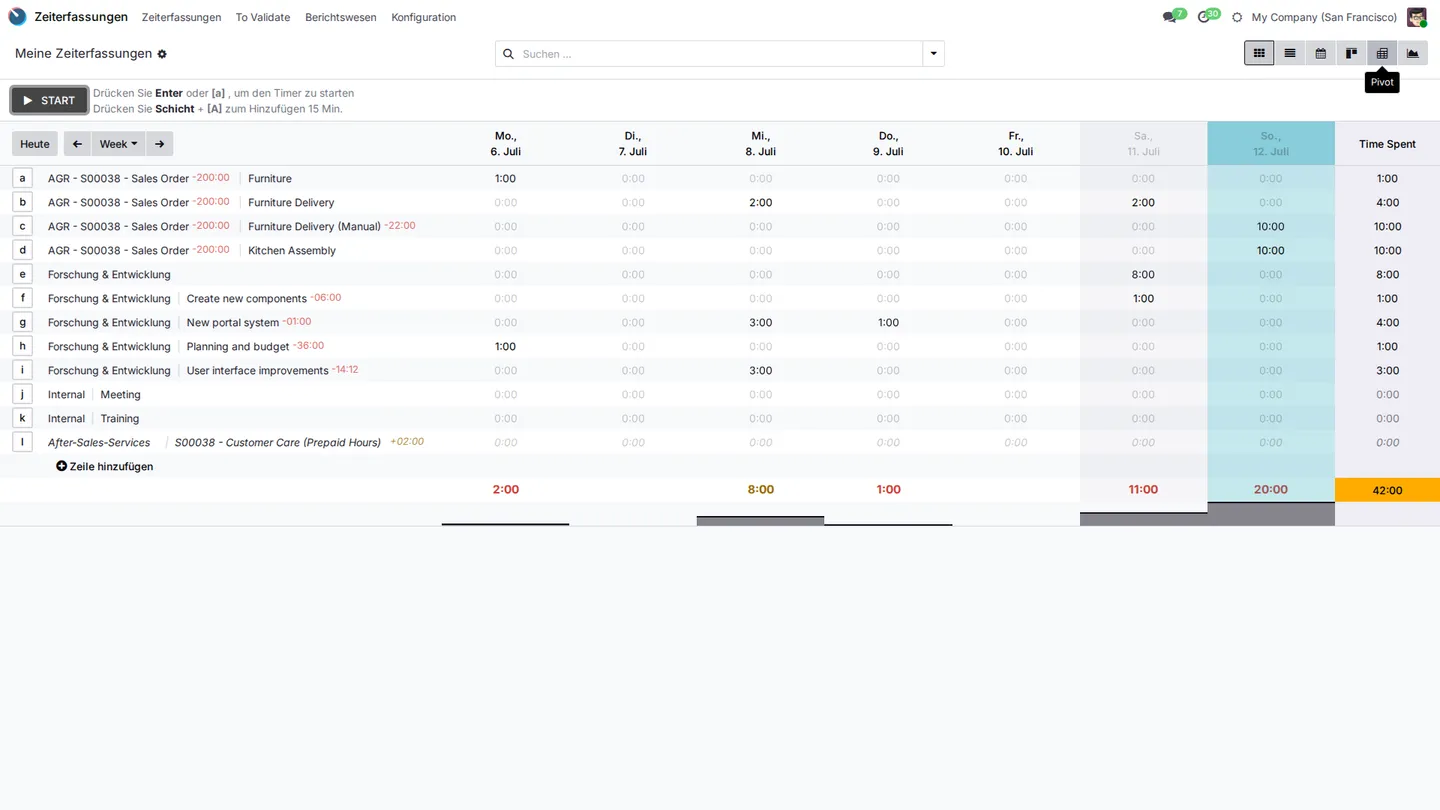This screenshot has height=810, width=1440.
Task: Click Internal Meeting row label
Action: point(94,395)
